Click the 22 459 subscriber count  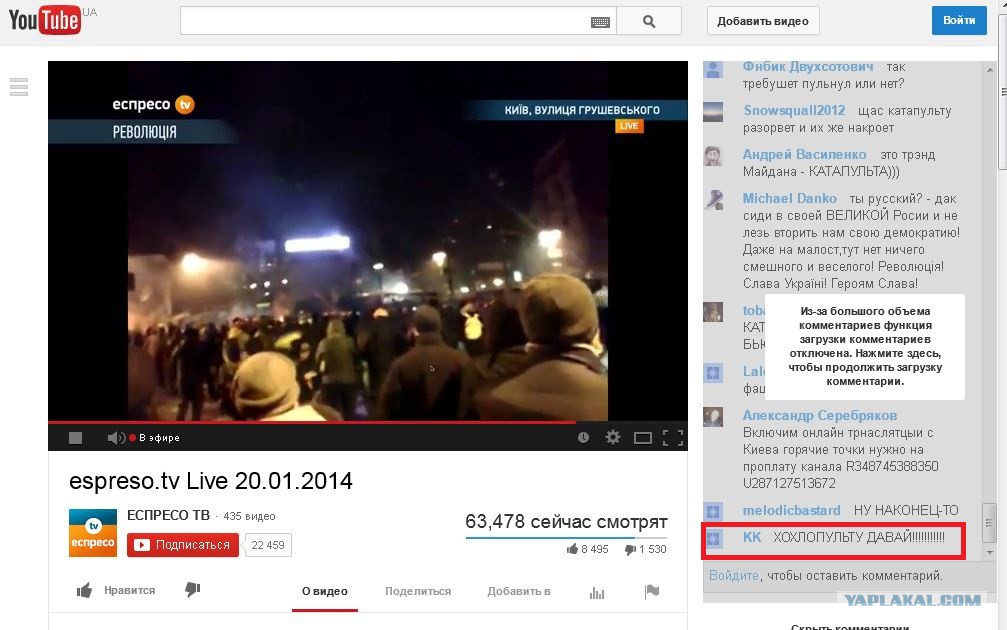[x=268, y=545]
